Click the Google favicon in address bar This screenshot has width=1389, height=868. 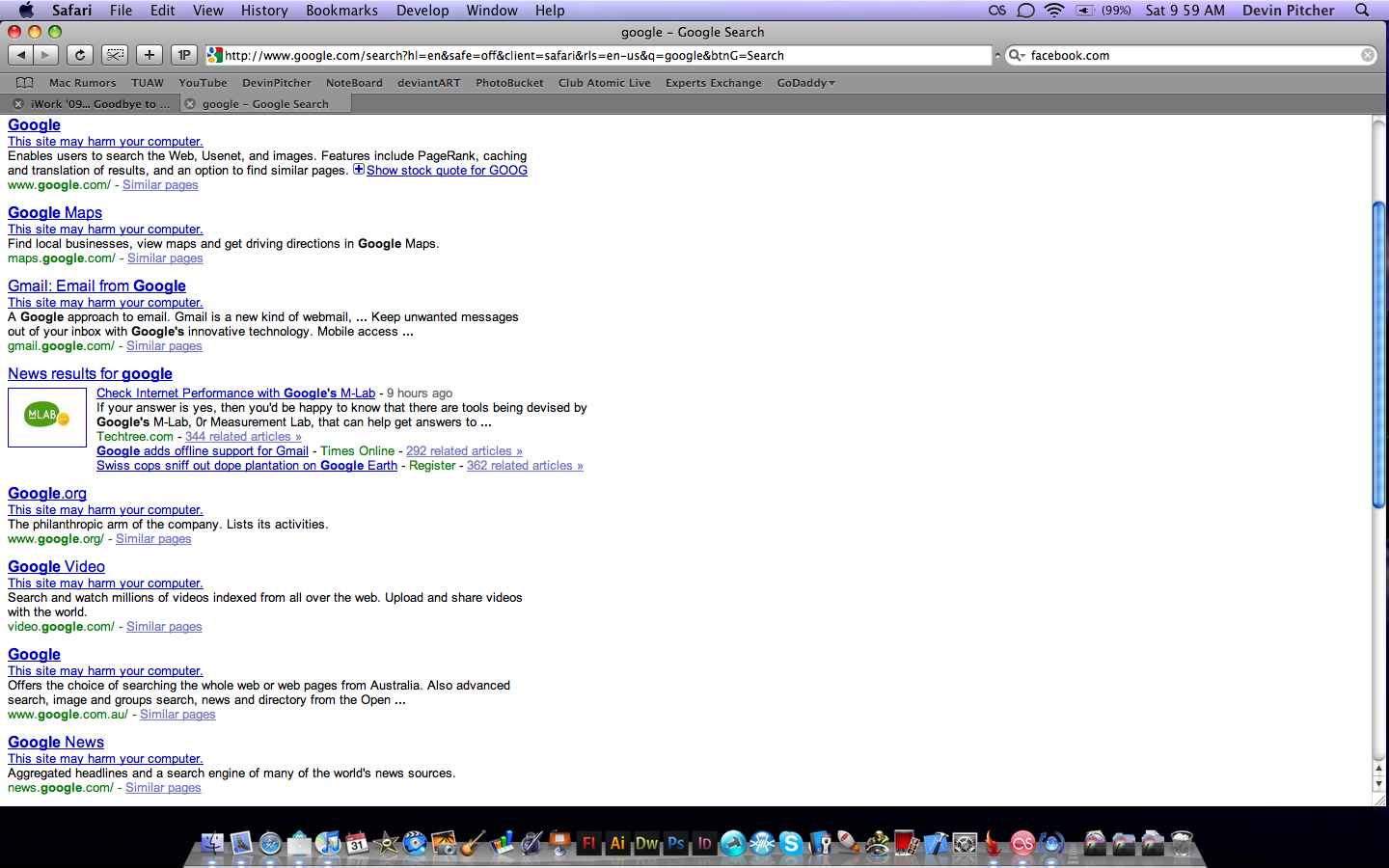click(x=215, y=55)
